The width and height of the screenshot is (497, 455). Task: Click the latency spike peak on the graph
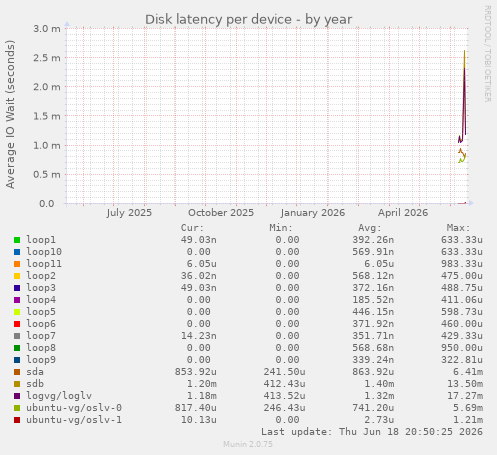point(464,52)
